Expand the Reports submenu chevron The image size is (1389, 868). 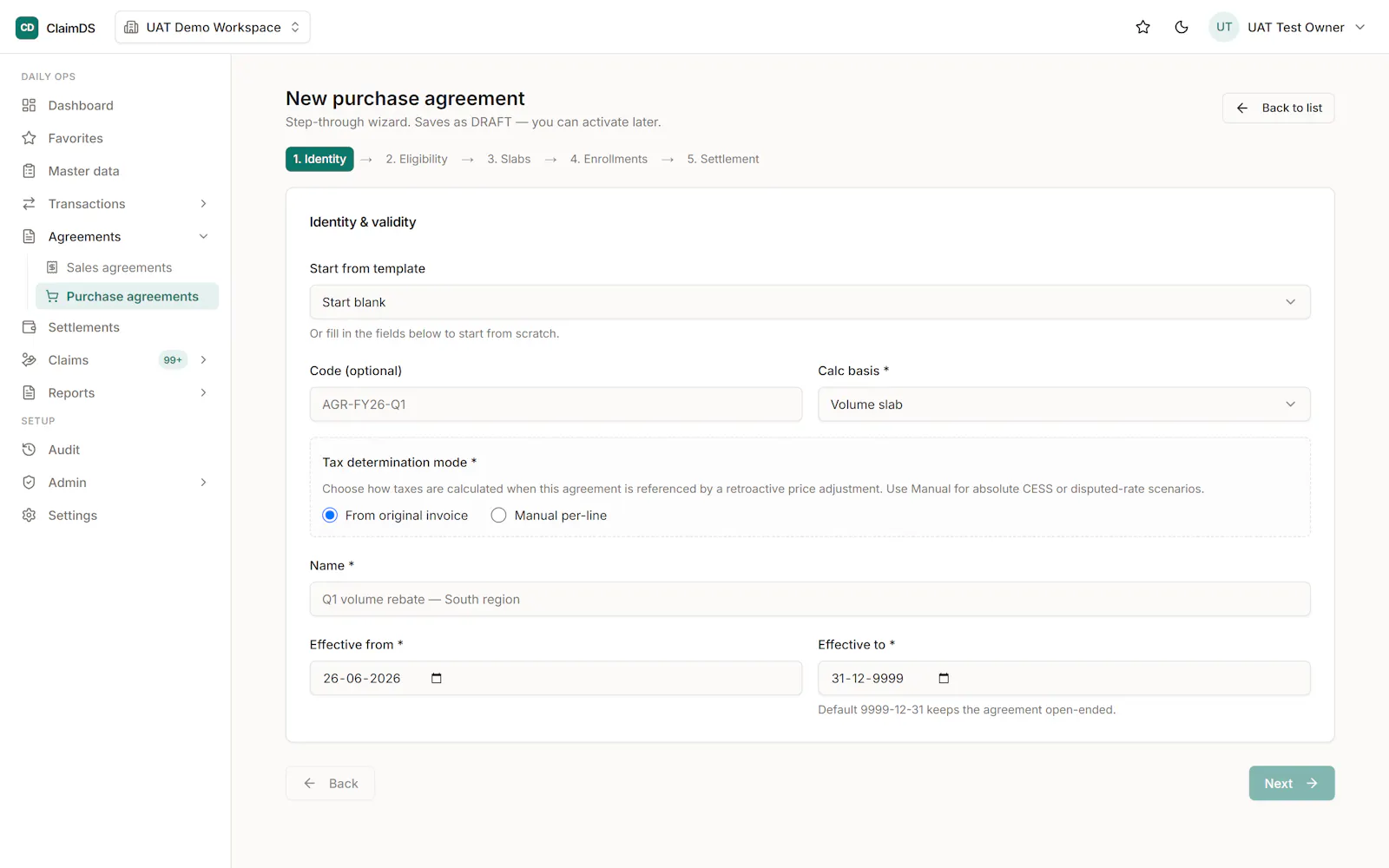pos(203,393)
